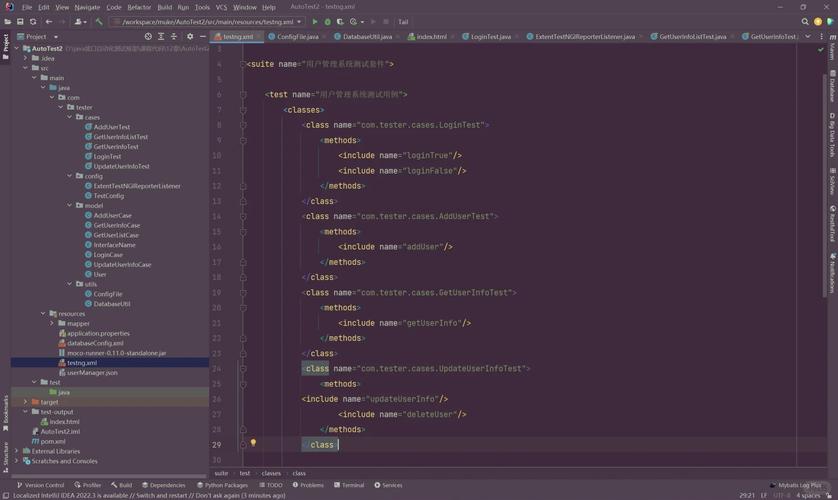Select ExtentTestNGIReporterListener in the project tree
The image size is (838, 500).
(x=137, y=186)
